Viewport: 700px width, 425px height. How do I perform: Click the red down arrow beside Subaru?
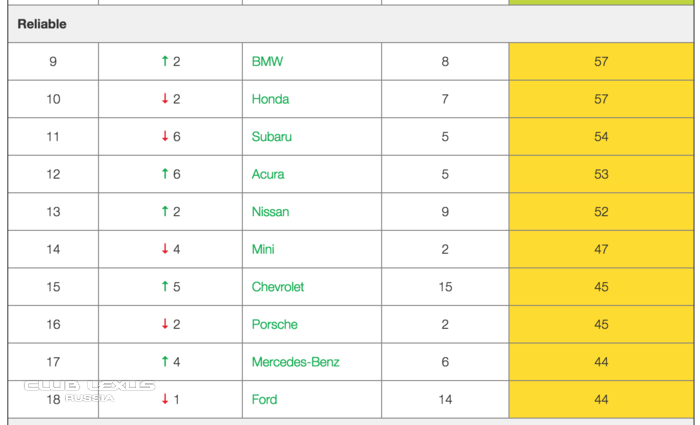point(165,137)
